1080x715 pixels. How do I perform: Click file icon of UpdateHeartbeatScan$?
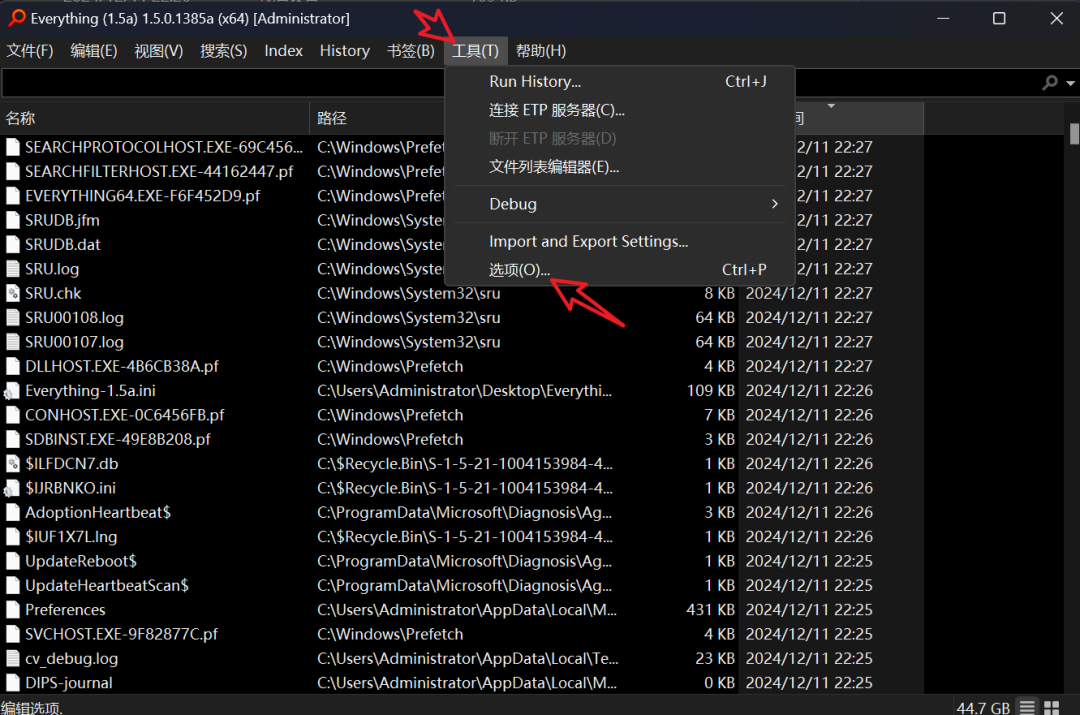12,586
